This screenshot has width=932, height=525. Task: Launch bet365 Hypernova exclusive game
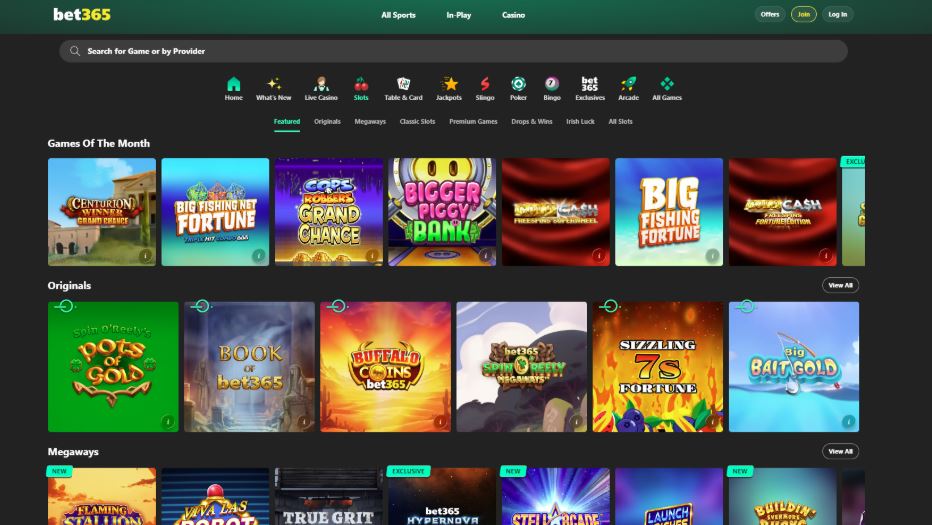pyautogui.click(x=442, y=496)
